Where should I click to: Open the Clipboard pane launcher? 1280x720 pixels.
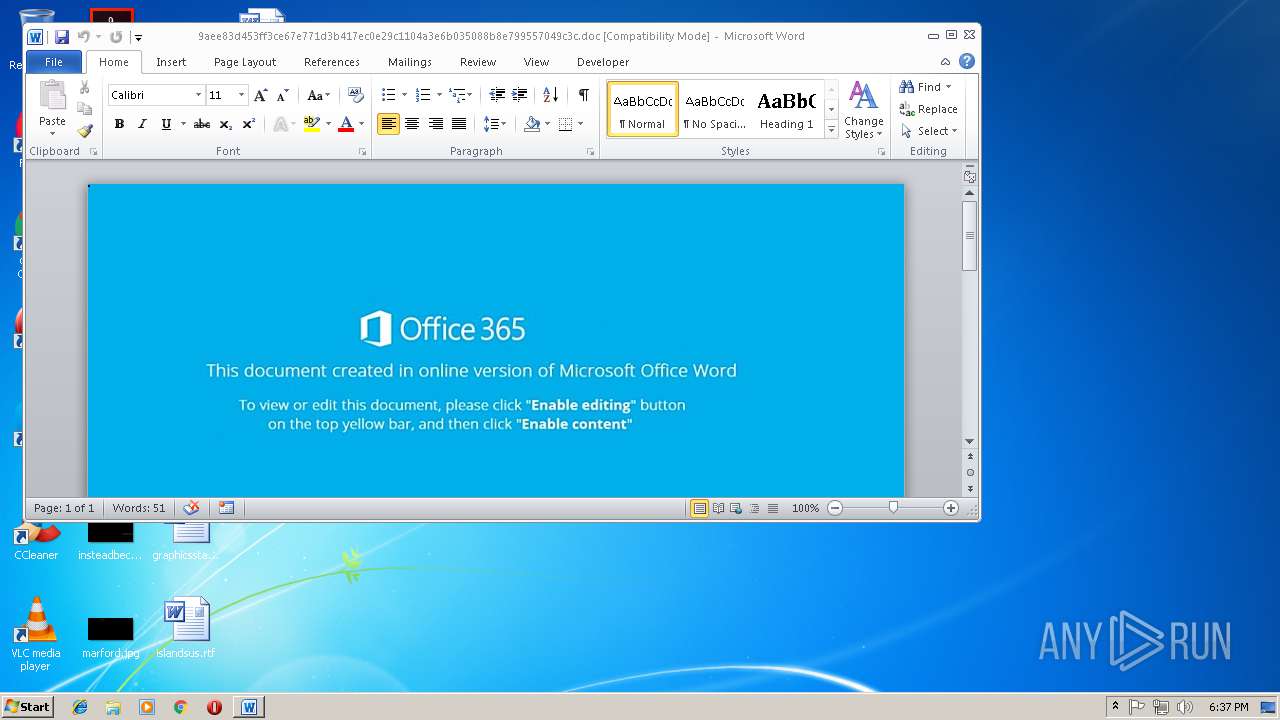tap(94, 152)
